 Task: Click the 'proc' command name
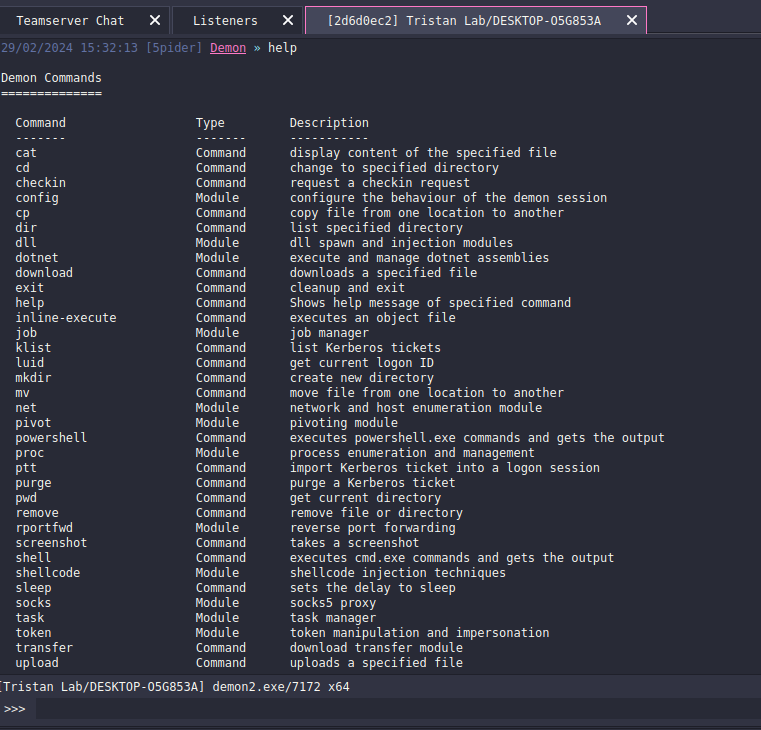point(30,453)
